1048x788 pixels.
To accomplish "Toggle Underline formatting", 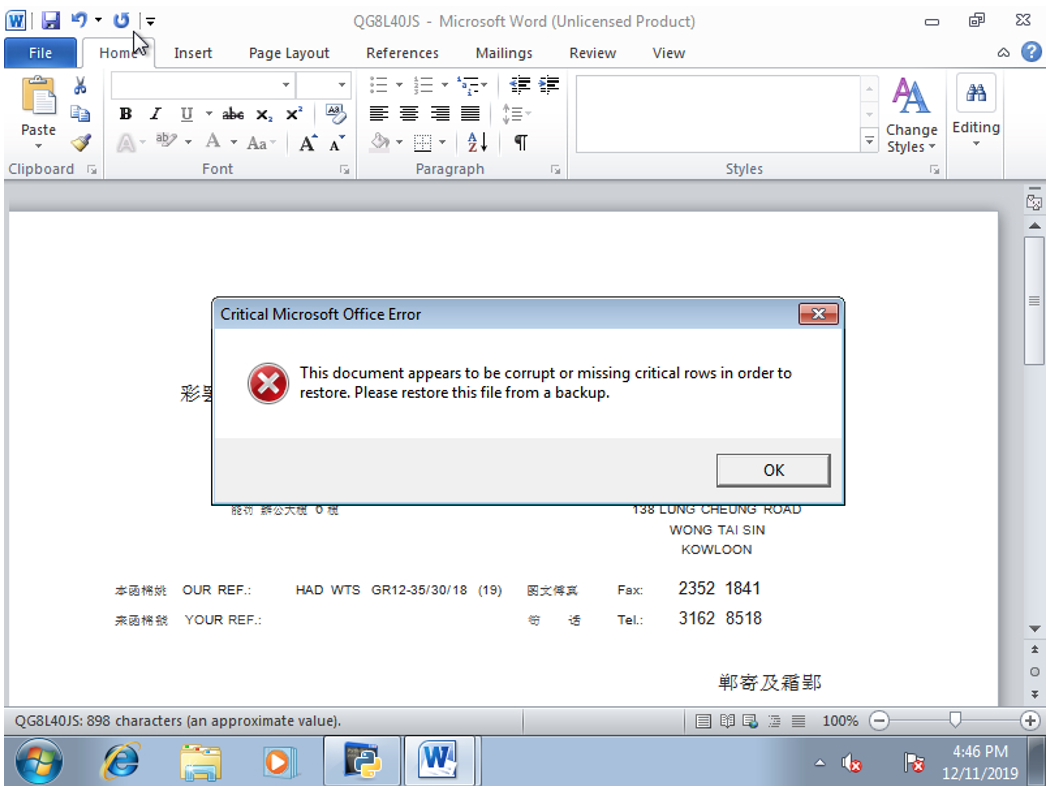I will point(186,114).
